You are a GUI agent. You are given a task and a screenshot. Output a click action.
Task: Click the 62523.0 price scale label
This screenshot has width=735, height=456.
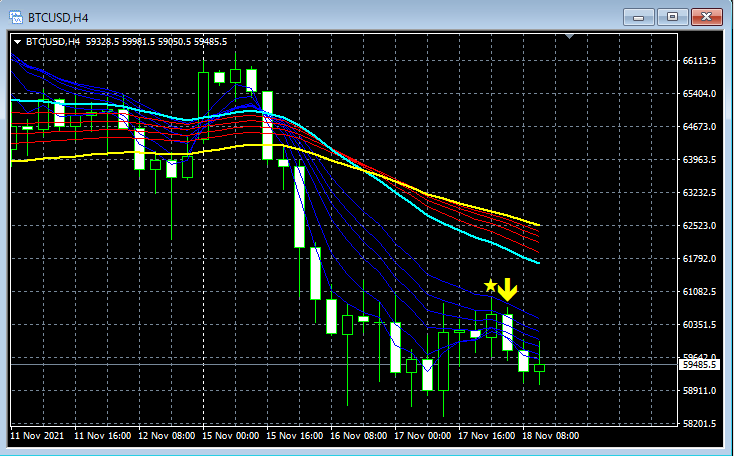[x=699, y=225]
